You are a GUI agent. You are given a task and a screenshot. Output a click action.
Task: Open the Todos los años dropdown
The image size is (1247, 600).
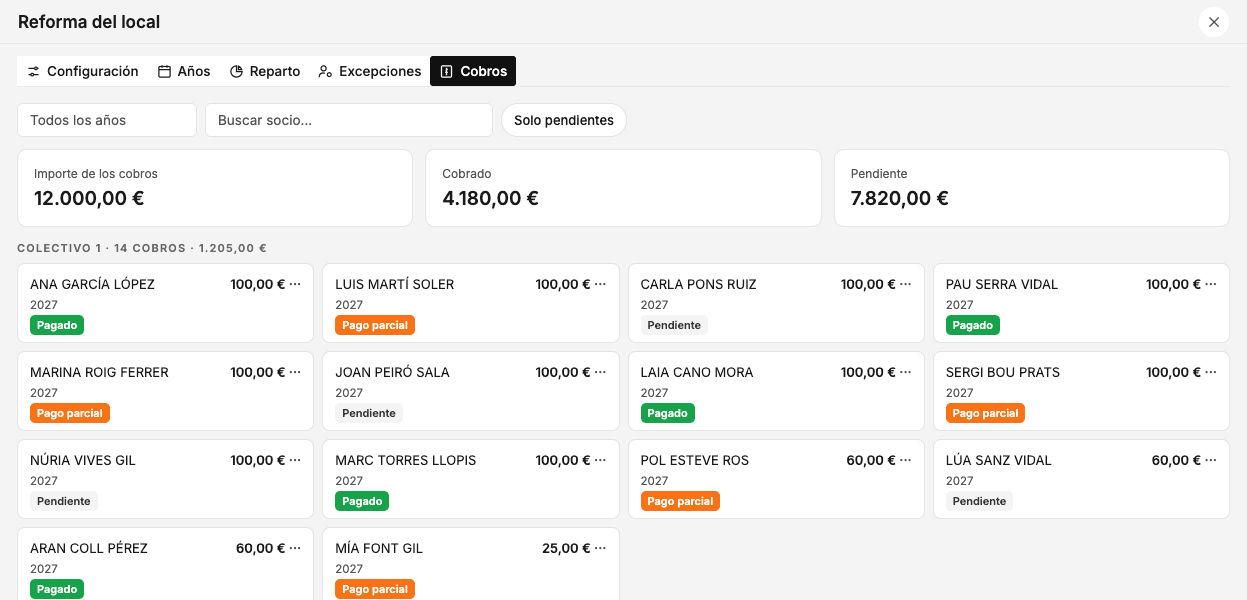(107, 120)
